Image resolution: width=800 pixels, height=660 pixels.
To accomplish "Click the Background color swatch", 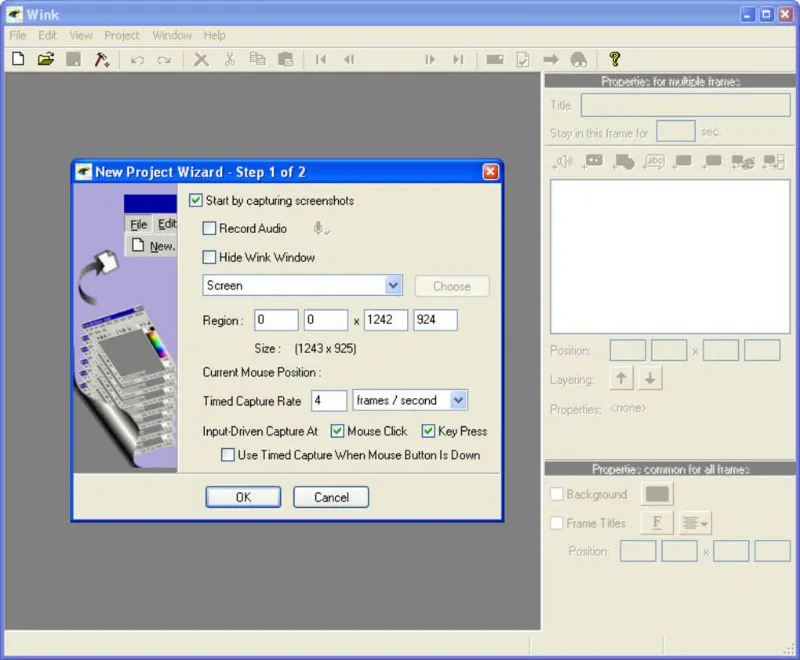I will (x=657, y=494).
